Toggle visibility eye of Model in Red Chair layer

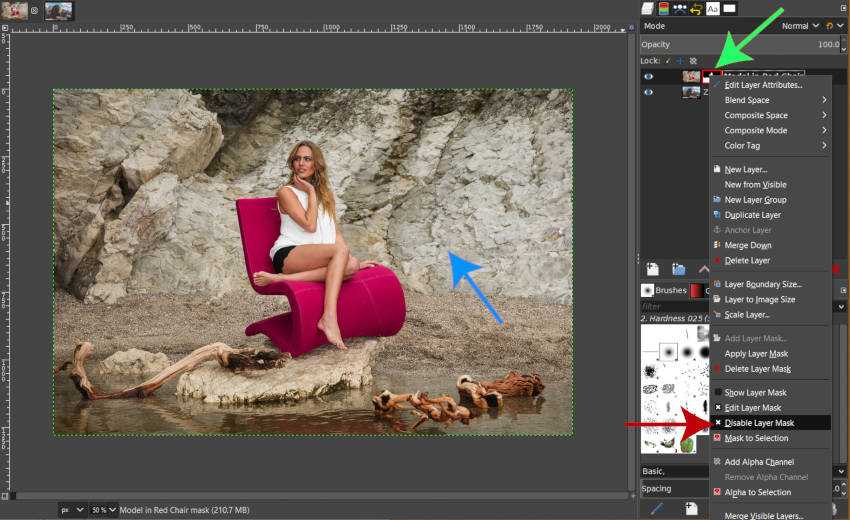(x=648, y=76)
